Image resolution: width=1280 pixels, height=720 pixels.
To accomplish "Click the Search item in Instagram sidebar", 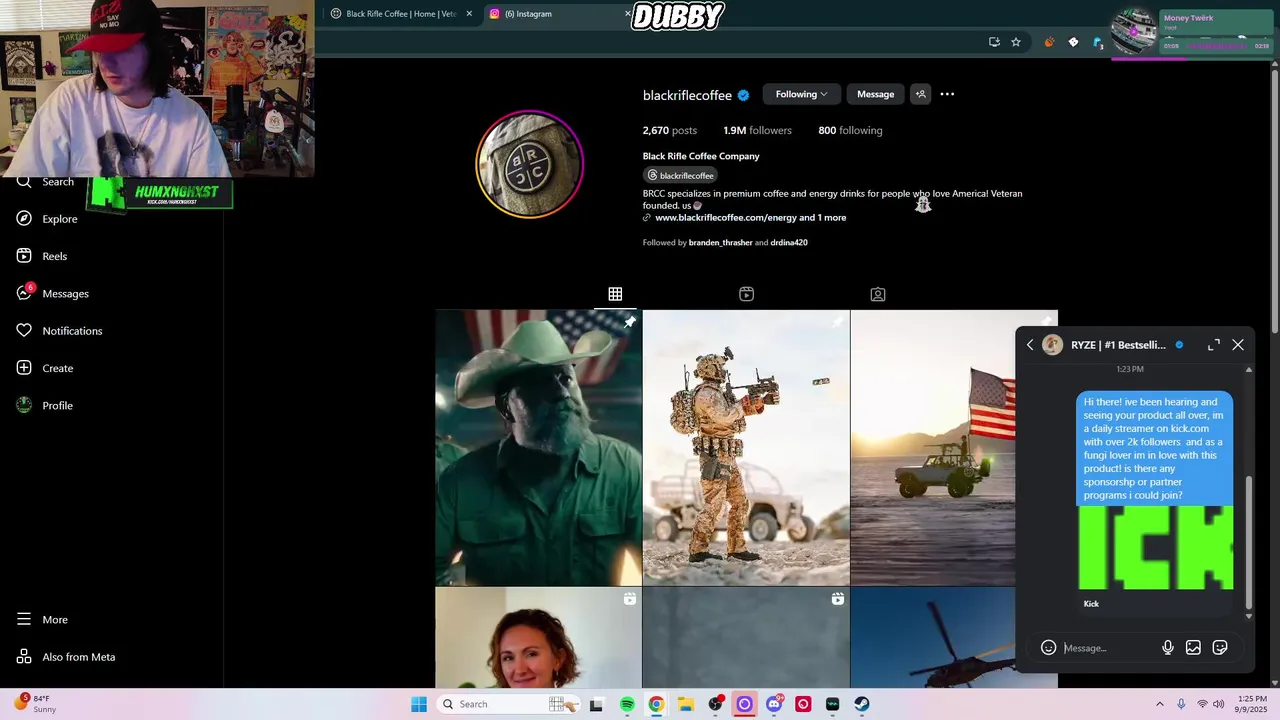I will 45,182.
